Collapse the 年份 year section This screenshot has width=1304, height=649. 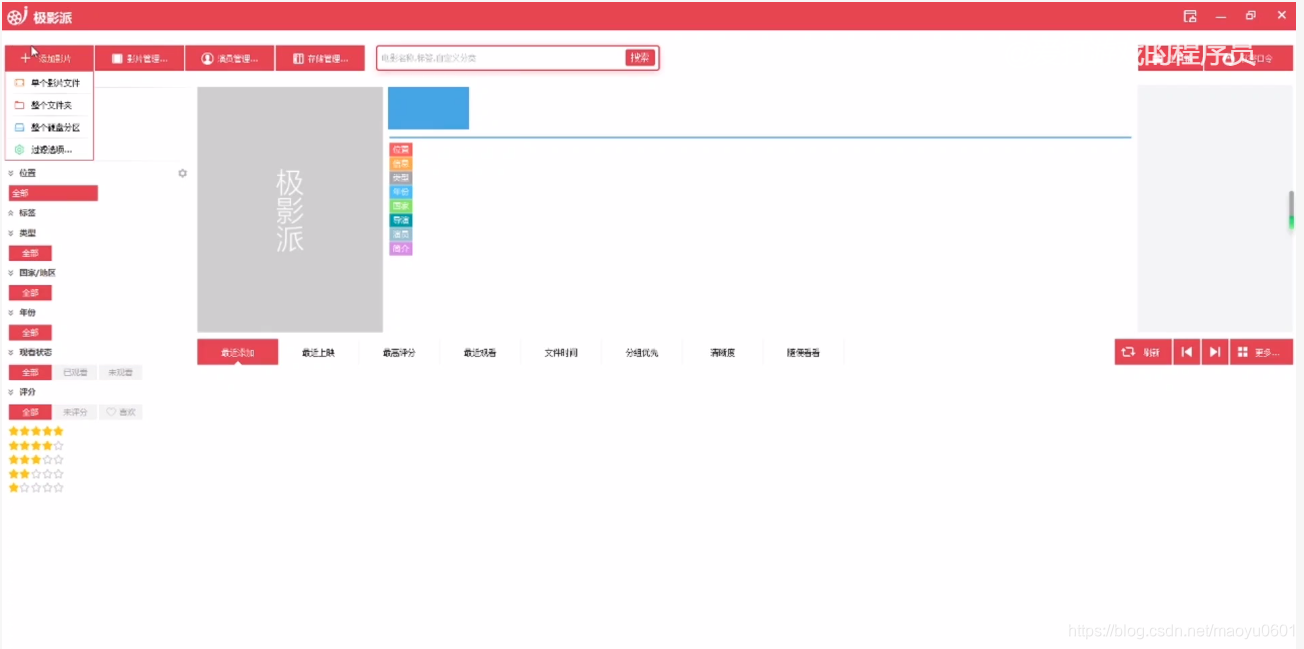pos(11,313)
